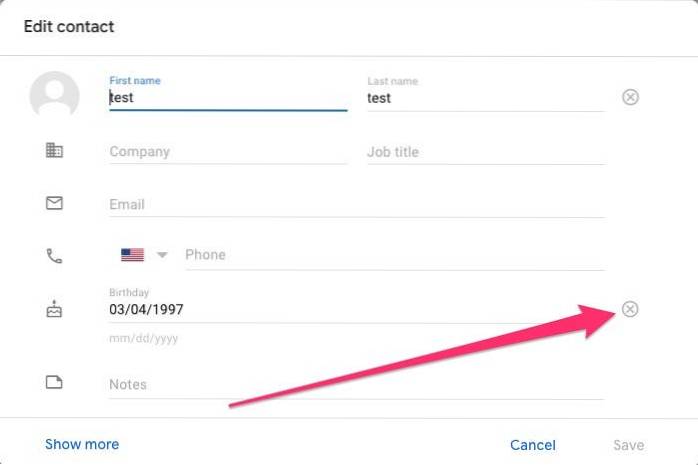Click the Notes text field
This screenshot has width=698, height=465.
[356, 384]
